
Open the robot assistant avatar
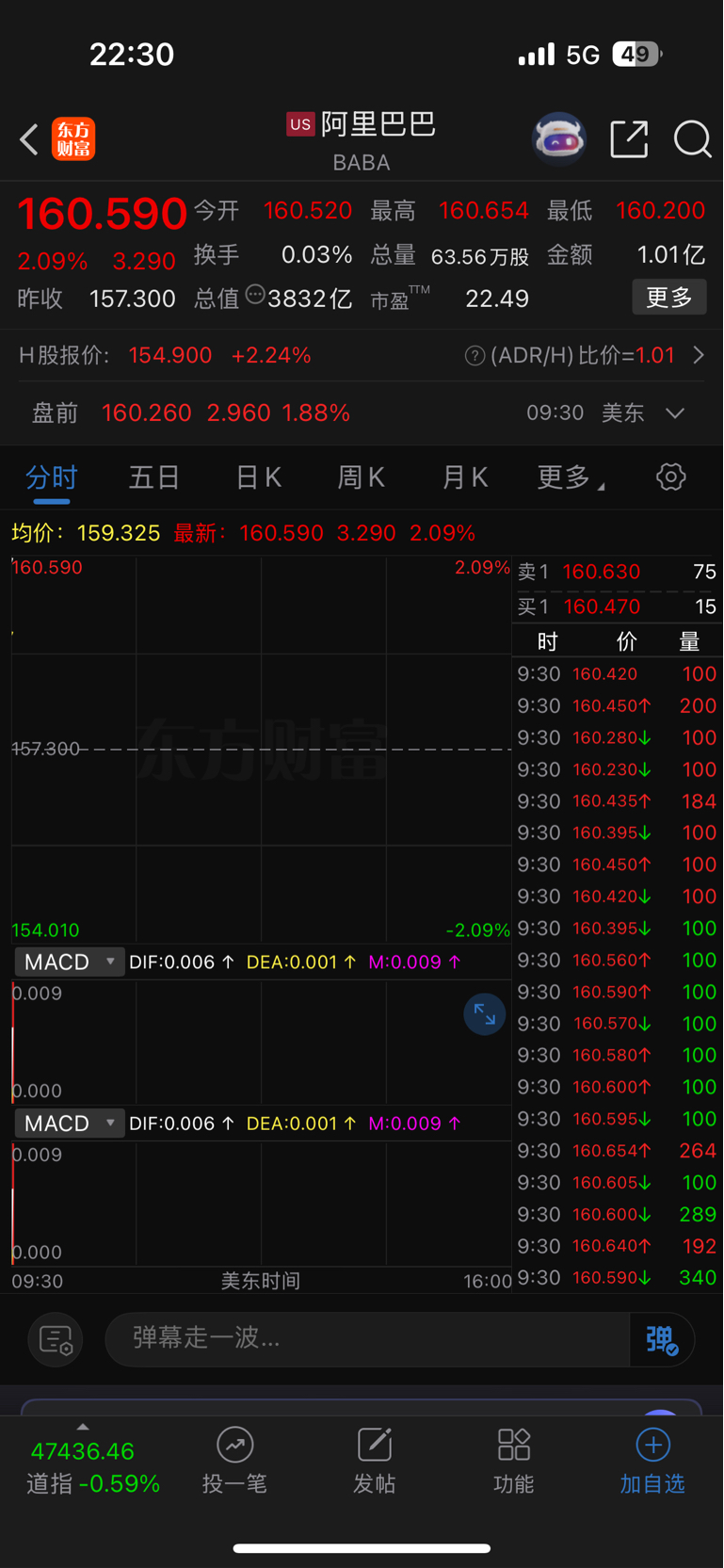pyautogui.click(x=559, y=139)
